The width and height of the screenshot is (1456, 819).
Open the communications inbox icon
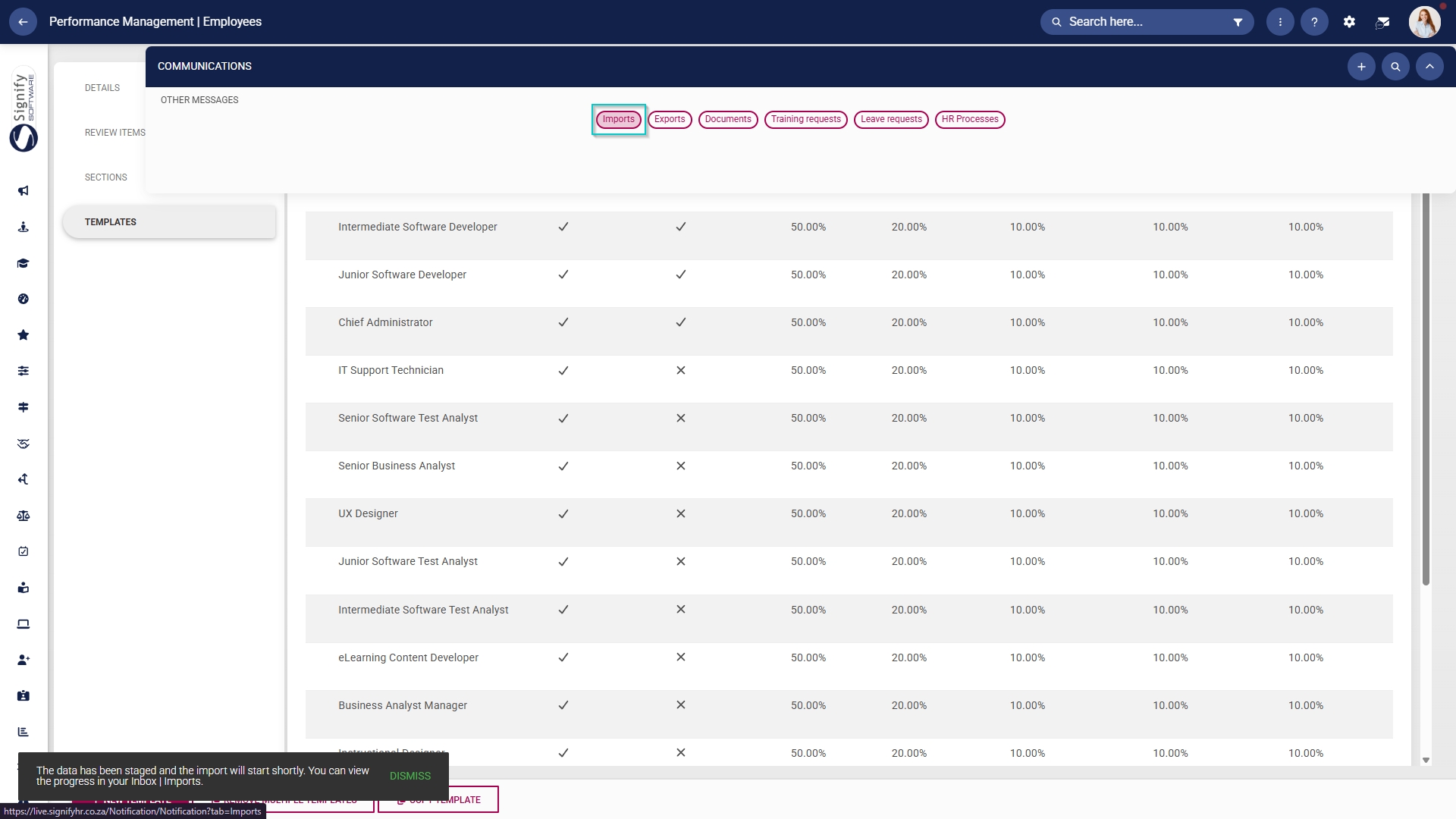point(1382,22)
